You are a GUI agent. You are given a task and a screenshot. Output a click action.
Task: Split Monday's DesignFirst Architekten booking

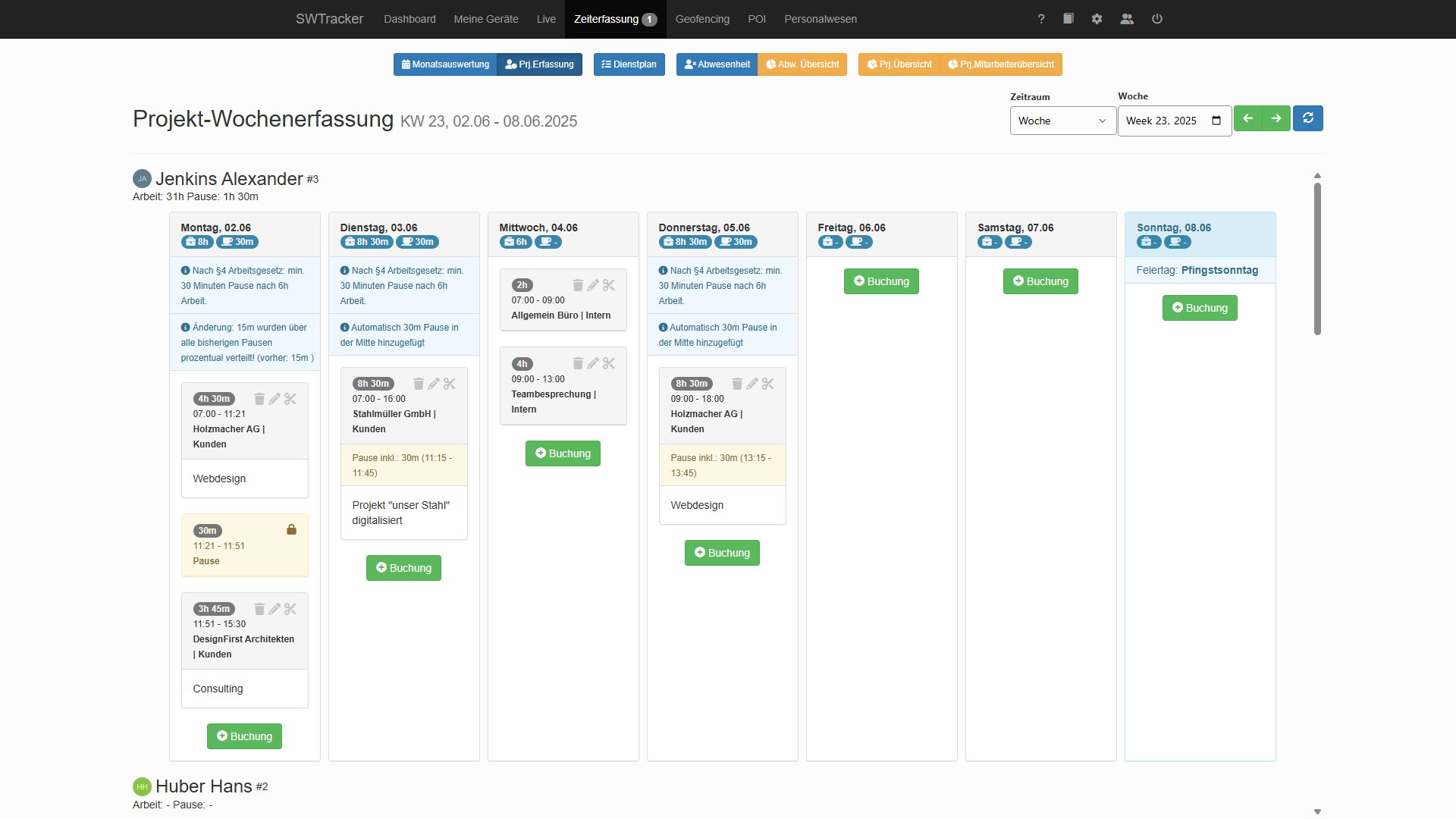point(290,609)
